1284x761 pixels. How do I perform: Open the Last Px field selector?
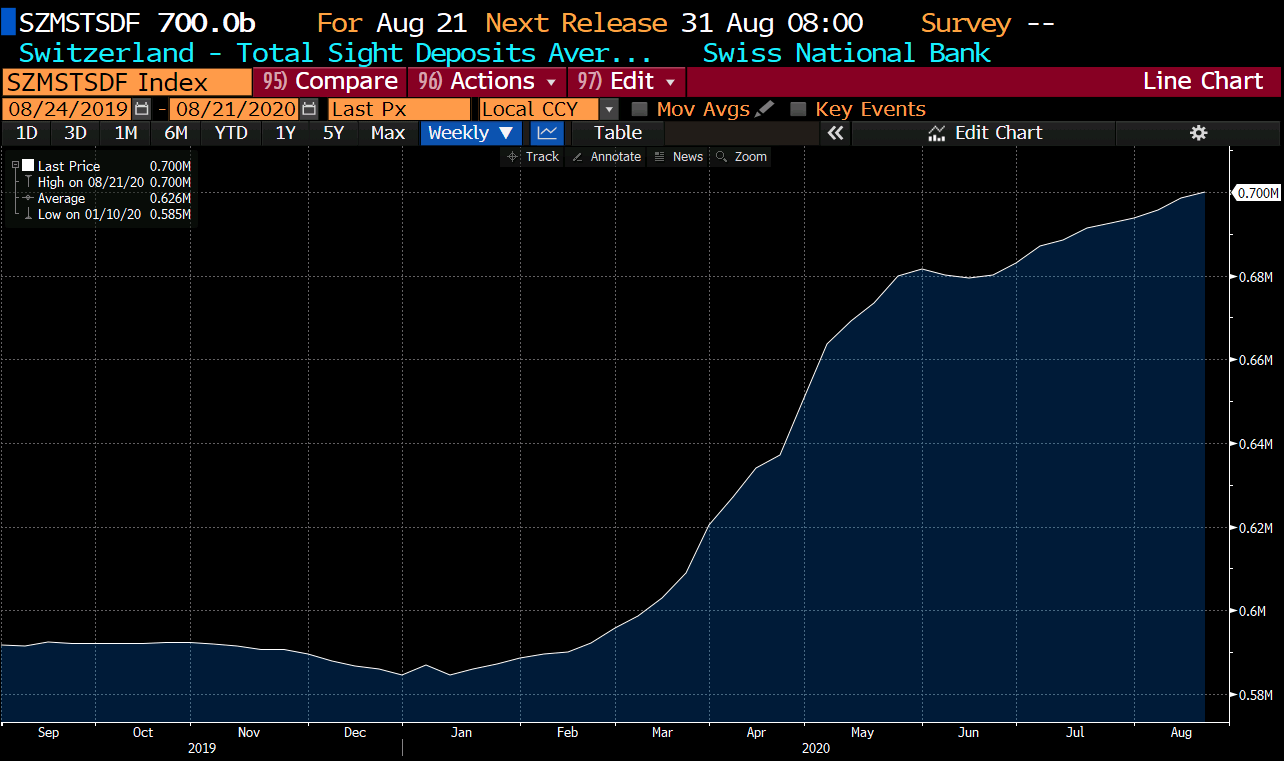(399, 109)
